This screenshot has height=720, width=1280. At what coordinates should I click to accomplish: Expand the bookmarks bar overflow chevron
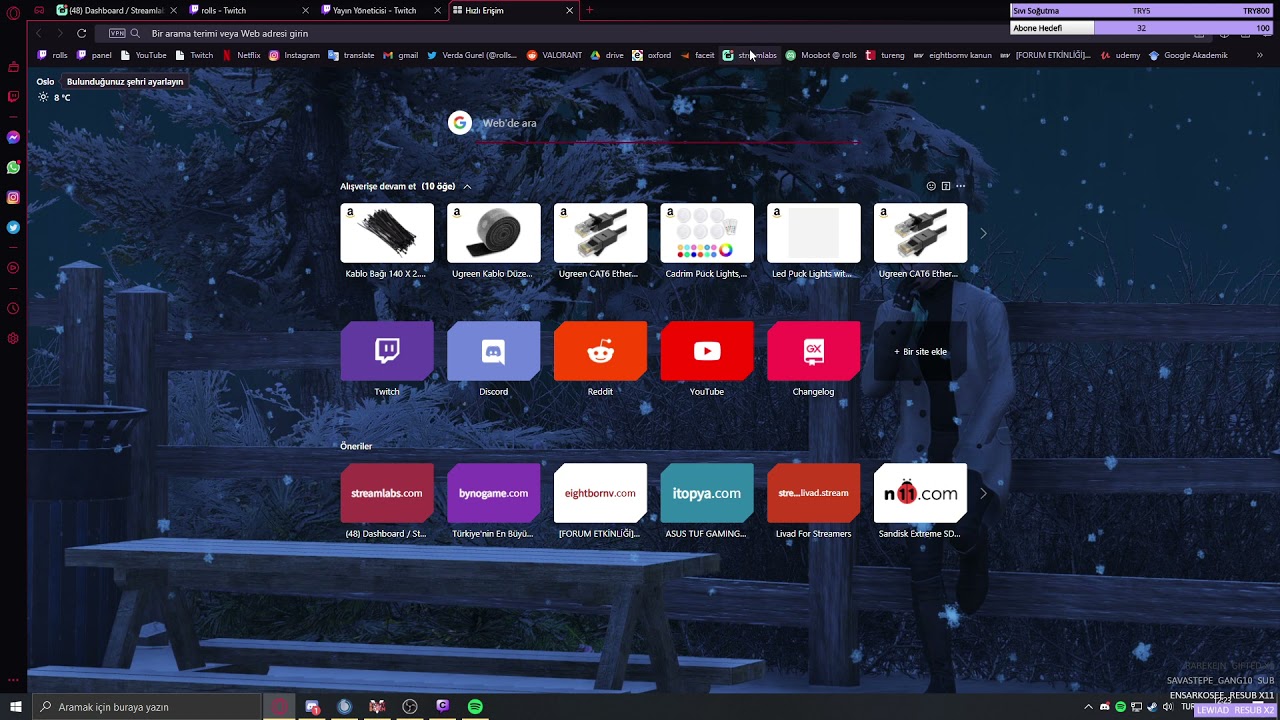pyautogui.click(x=1259, y=55)
